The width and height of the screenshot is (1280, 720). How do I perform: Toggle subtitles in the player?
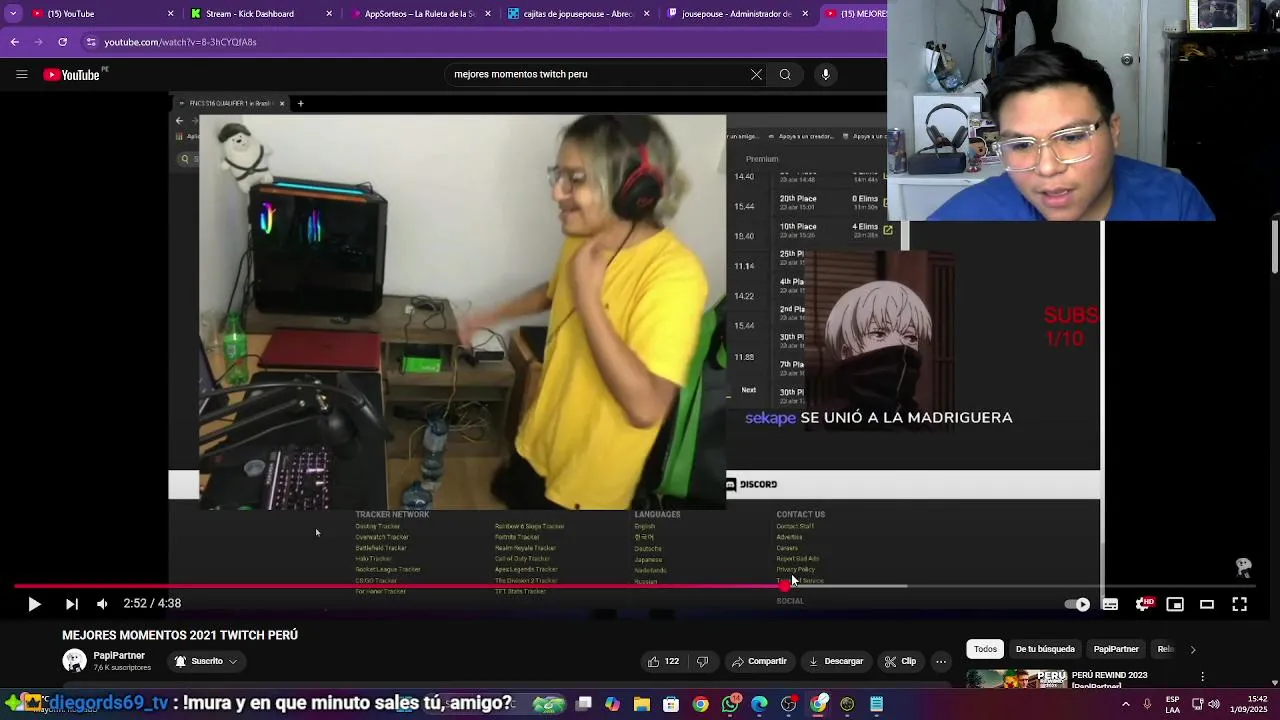[1110, 604]
